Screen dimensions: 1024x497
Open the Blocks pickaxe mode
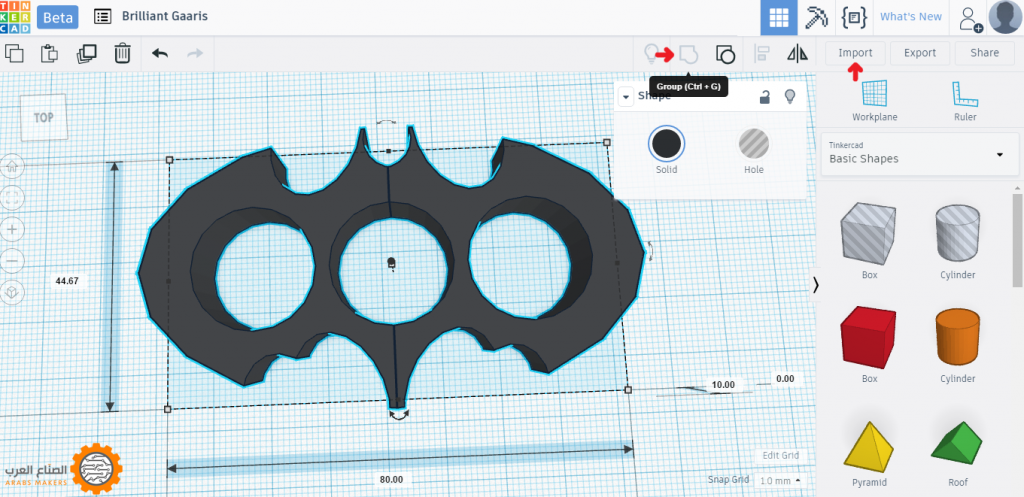tap(816, 17)
